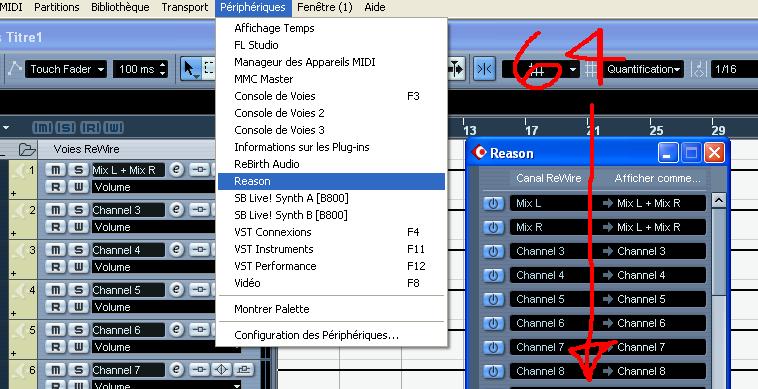Select the arrow object selection tool
This screenshot has height=389, width=758.
pos(190,69)
